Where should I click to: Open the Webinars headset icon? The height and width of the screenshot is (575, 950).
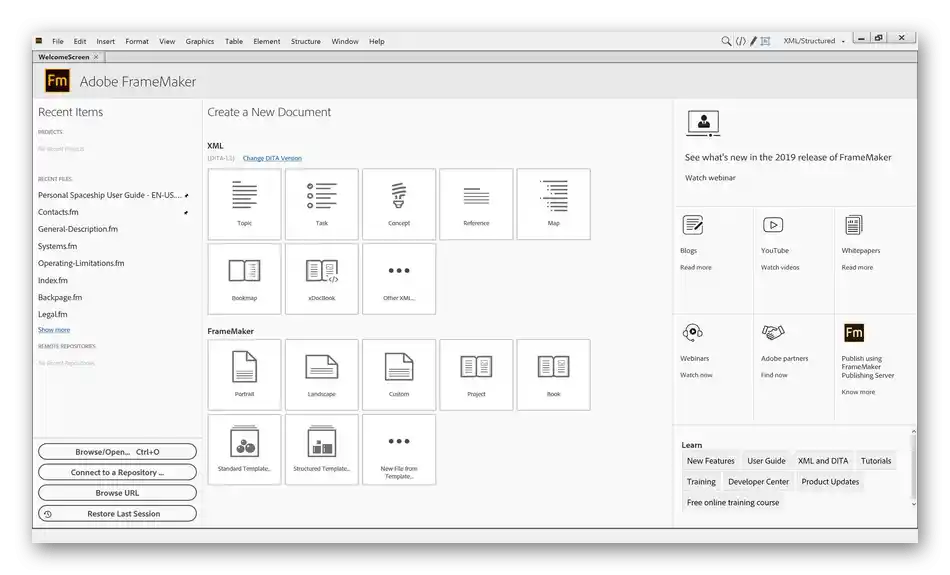[693, 332]
